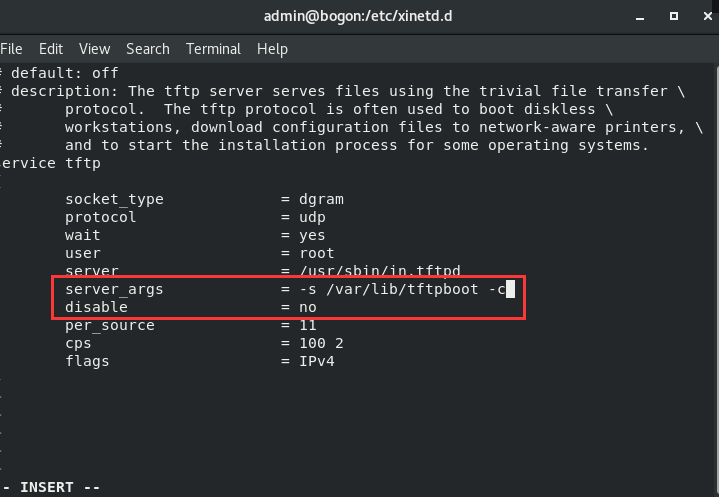Image resolution: width=719 pixels, height=497 pixels.
Task: Close the terminal window
Action: click(x=708, y=16)
